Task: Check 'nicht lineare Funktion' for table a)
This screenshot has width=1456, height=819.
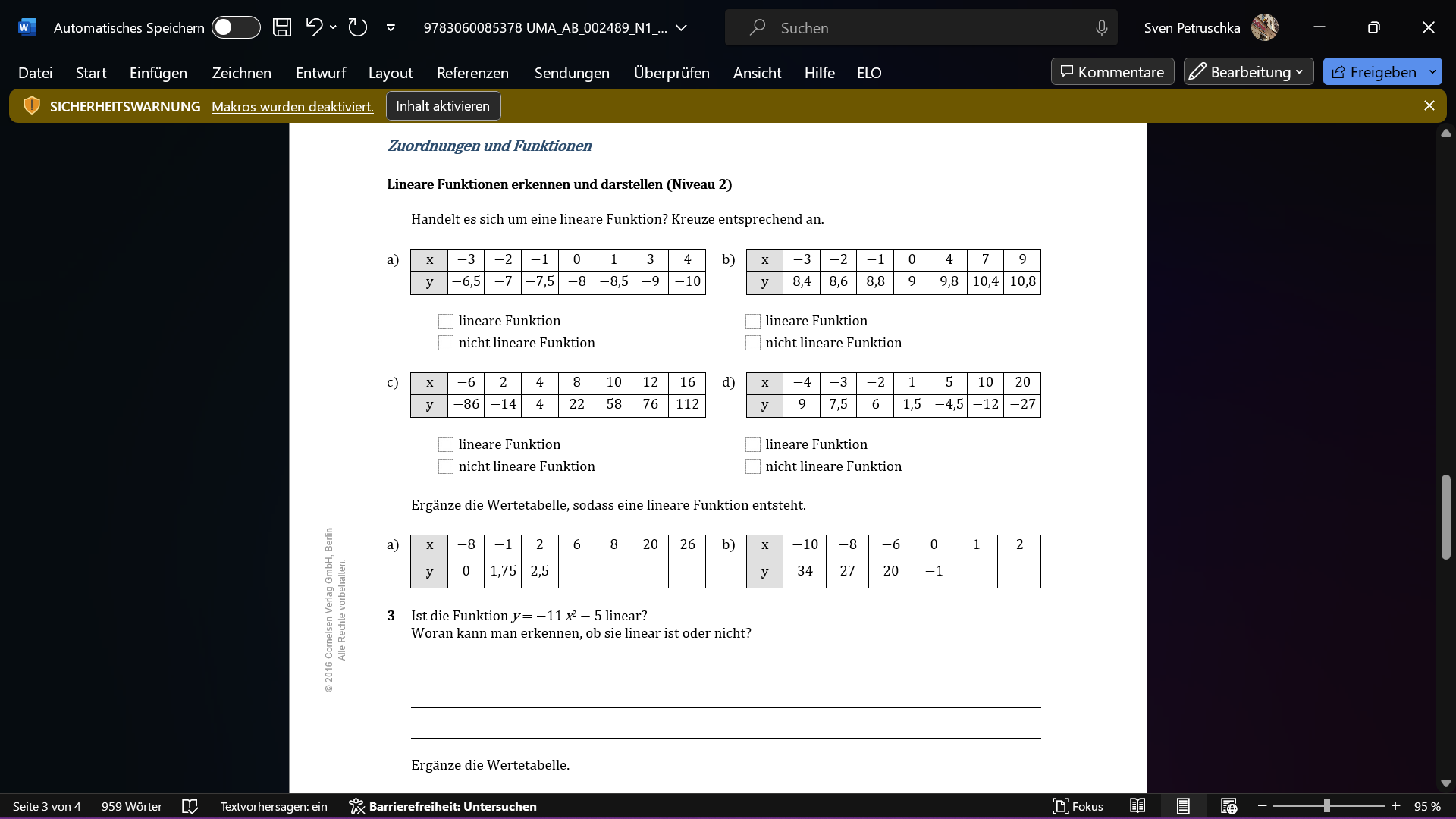Action: coord(446,343)
